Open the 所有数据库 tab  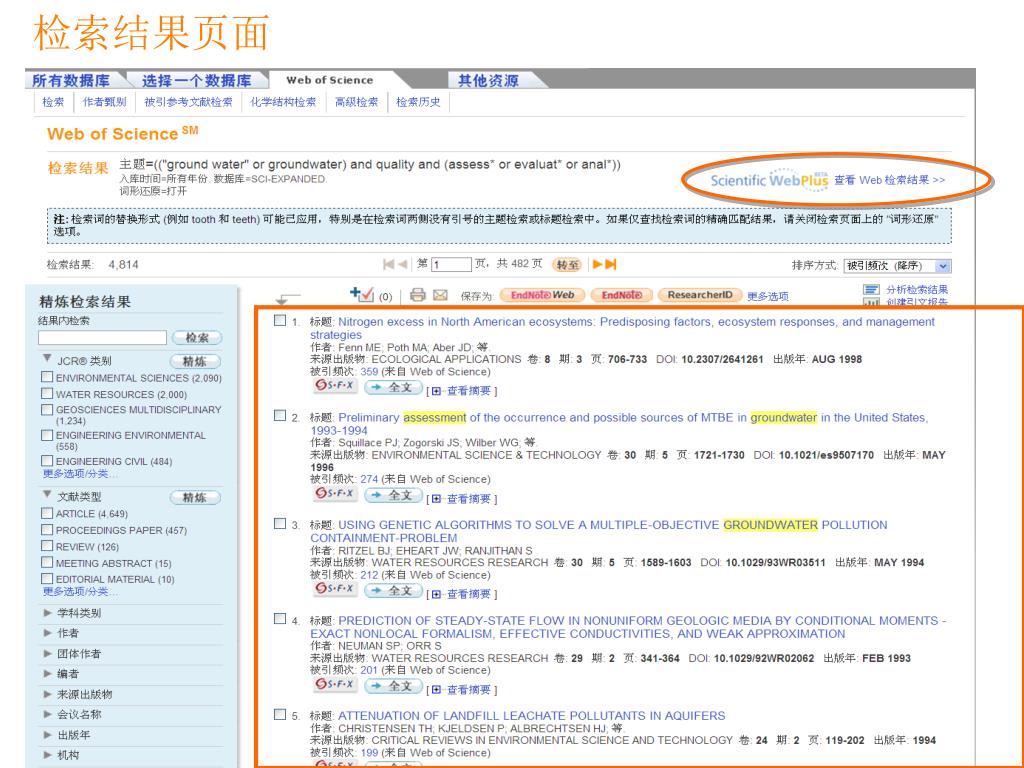(70, 80)
